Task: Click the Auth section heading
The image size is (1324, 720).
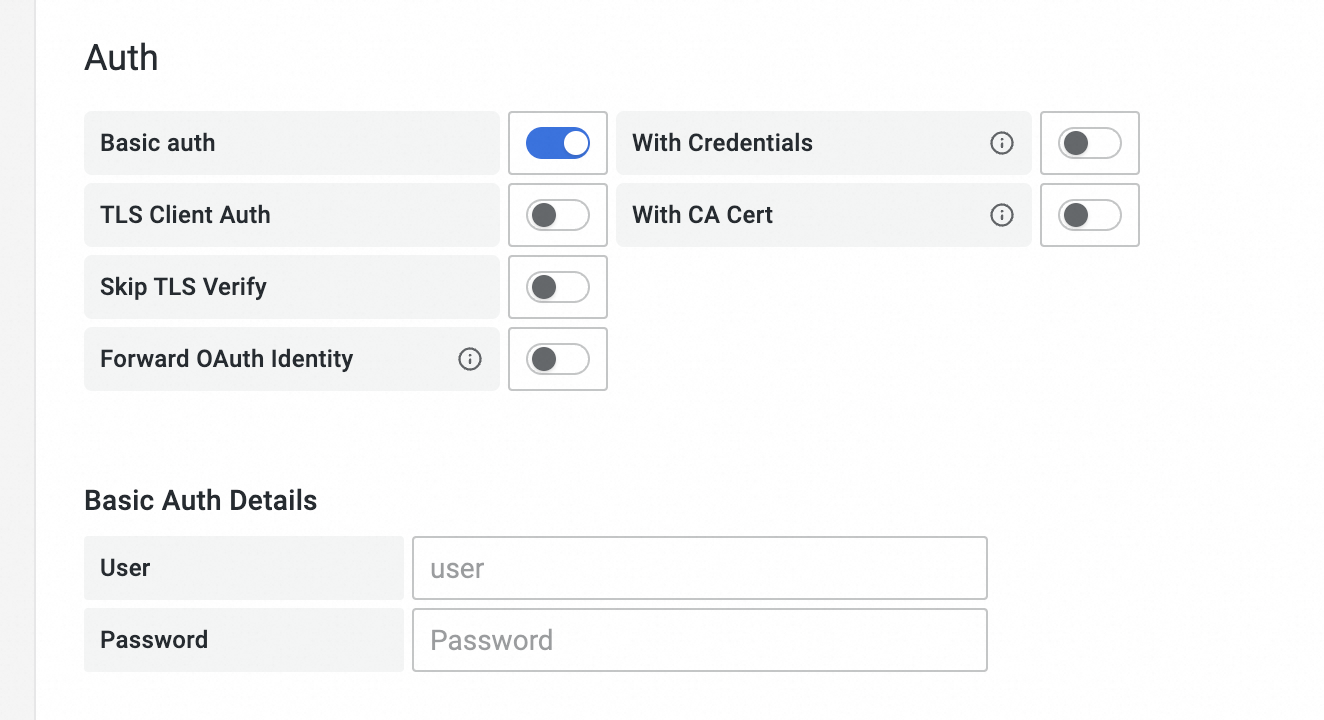Action: click(x=121, y=58)
